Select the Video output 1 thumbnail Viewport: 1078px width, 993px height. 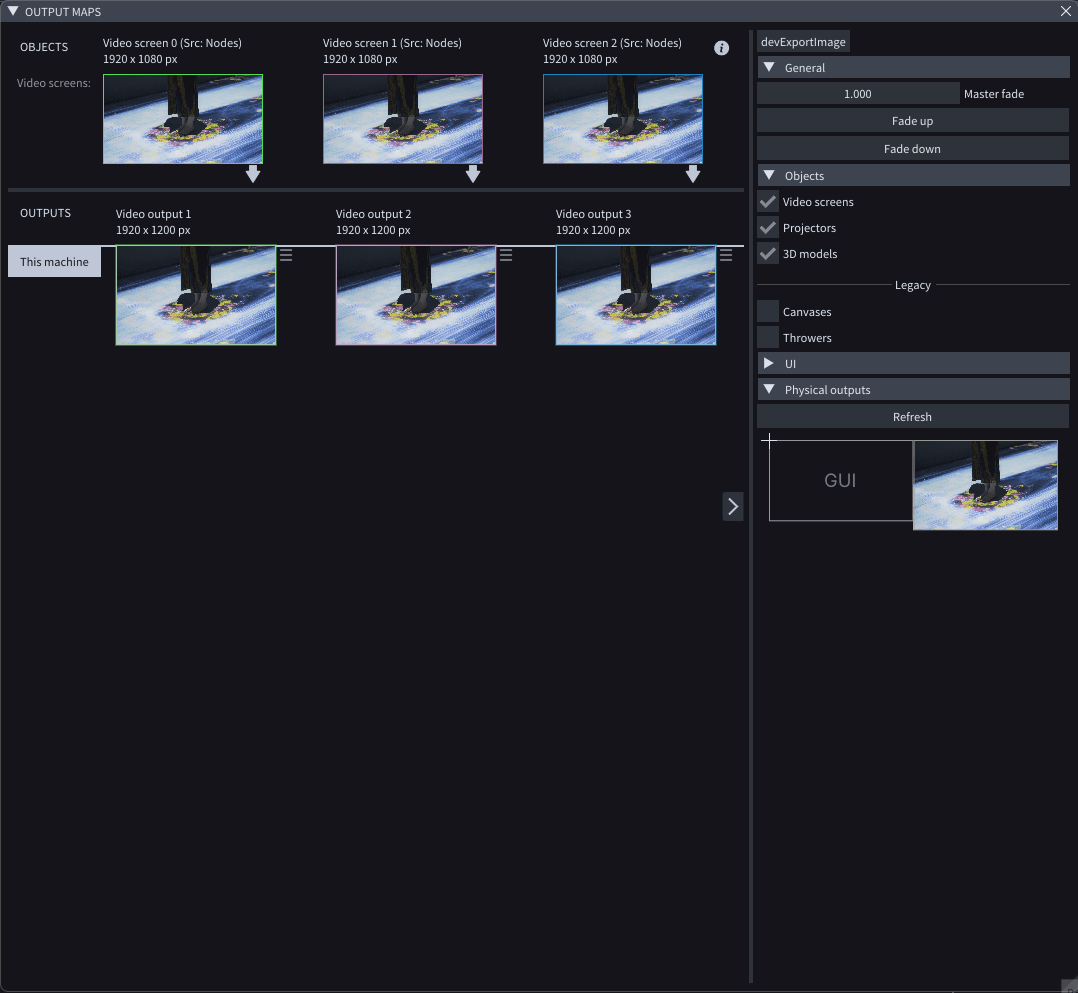[x=196, y=296]
